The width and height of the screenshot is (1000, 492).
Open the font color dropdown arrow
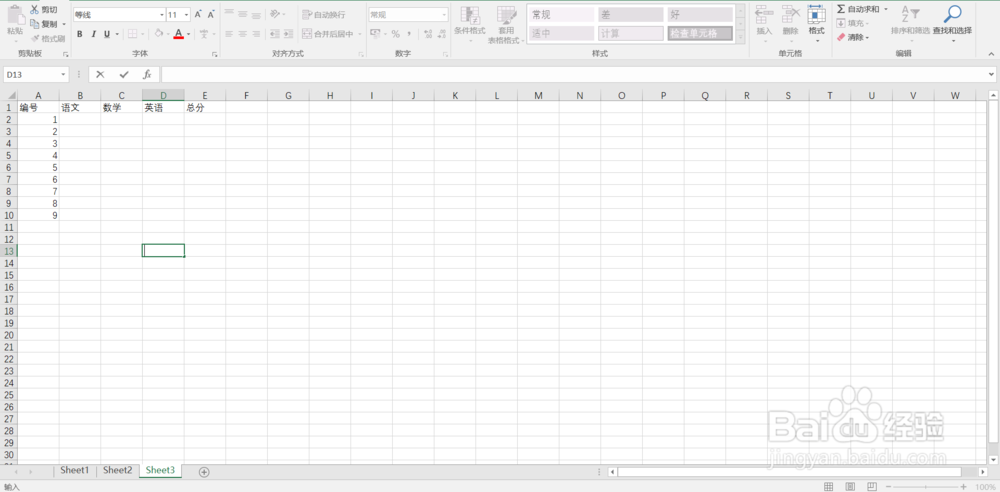click(x=189, y=34)
